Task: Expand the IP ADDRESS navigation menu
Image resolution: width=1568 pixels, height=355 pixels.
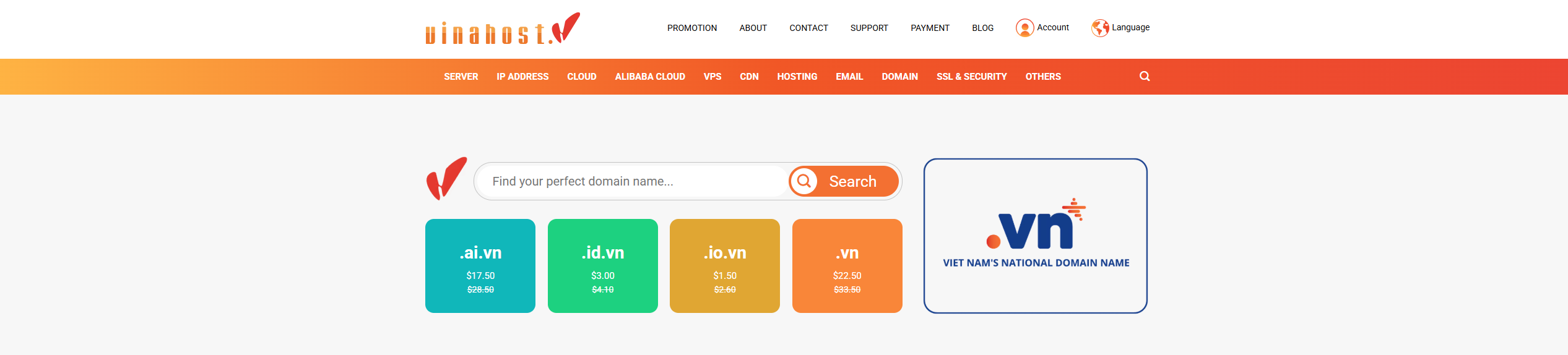Action: 522,77
